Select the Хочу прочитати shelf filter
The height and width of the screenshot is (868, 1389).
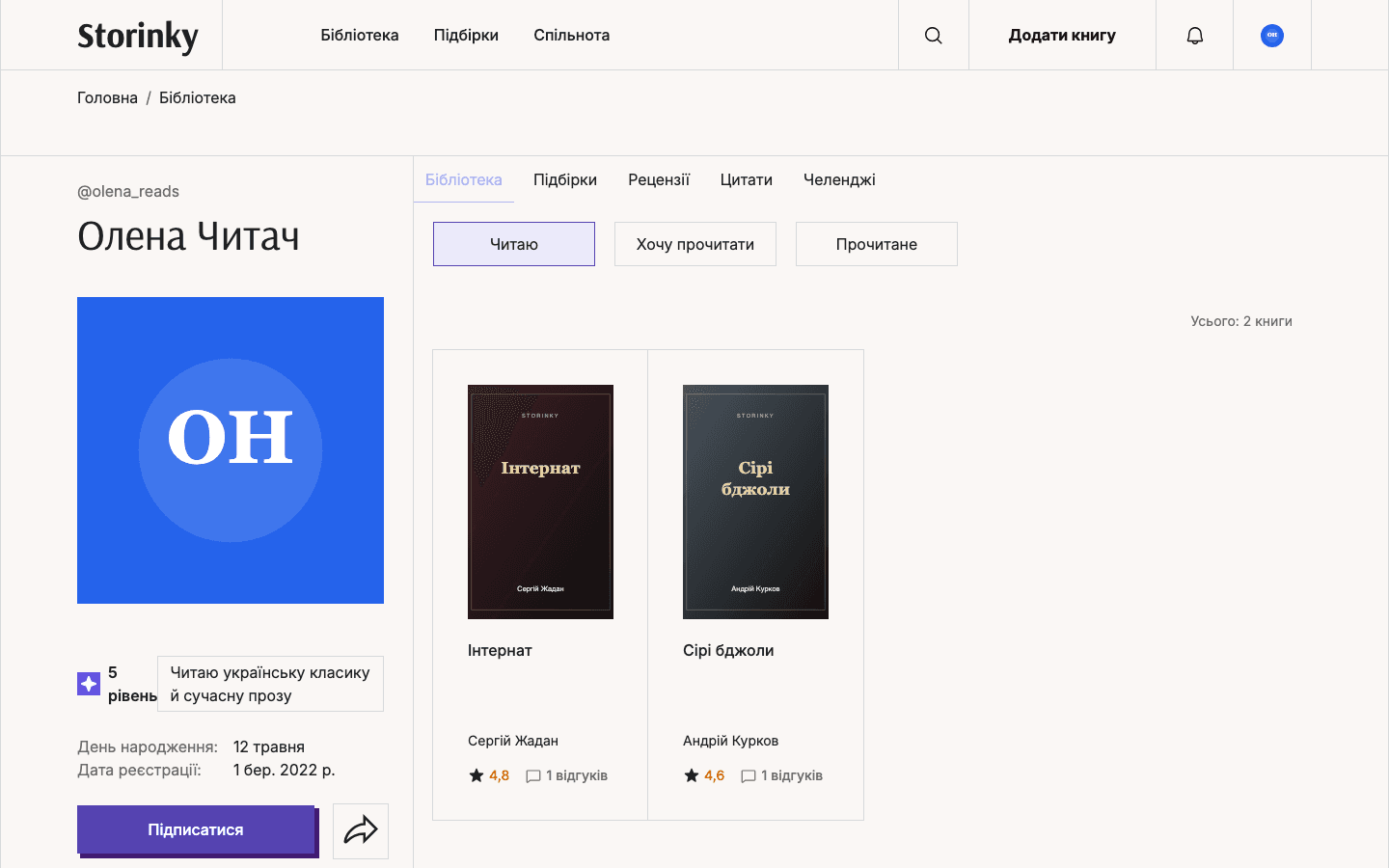[x=695, y=244]
